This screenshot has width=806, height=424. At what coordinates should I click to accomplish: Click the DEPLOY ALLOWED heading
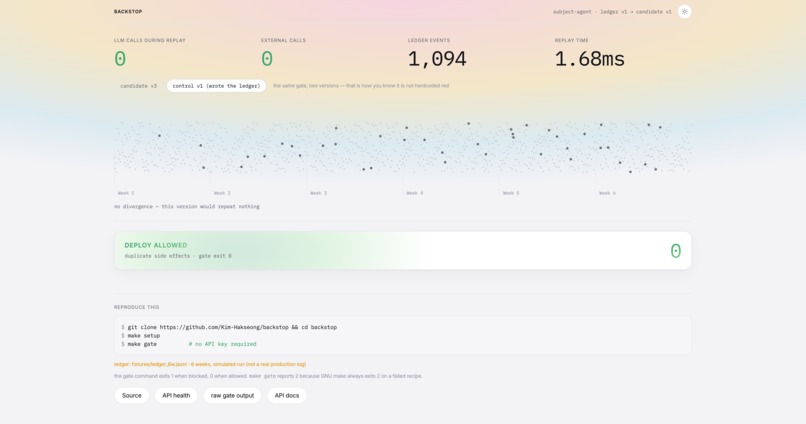tap(156, 245)
